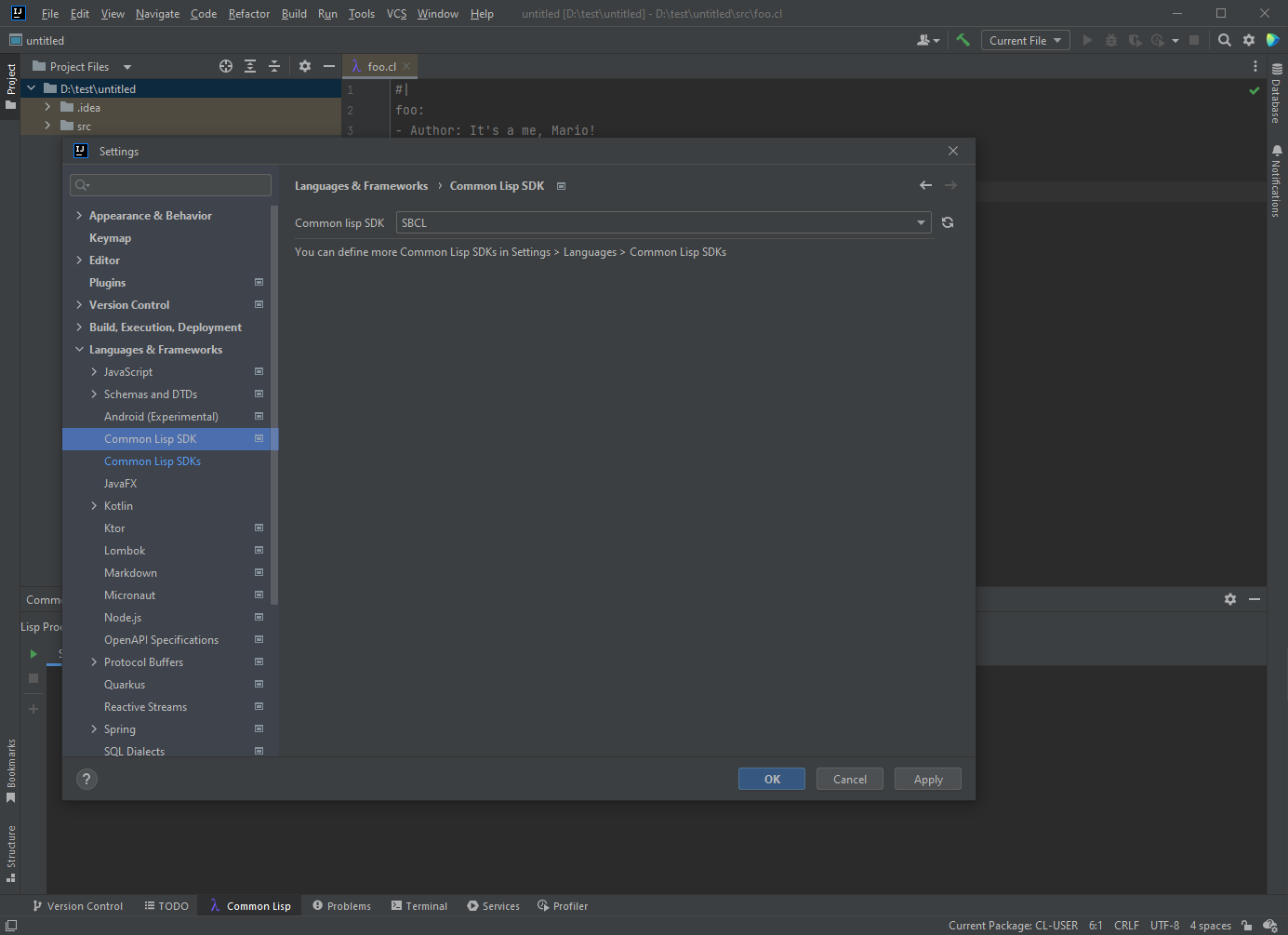Open the Database tool window
This screenshot has width=1288, height=935.
click(1277, 94)
